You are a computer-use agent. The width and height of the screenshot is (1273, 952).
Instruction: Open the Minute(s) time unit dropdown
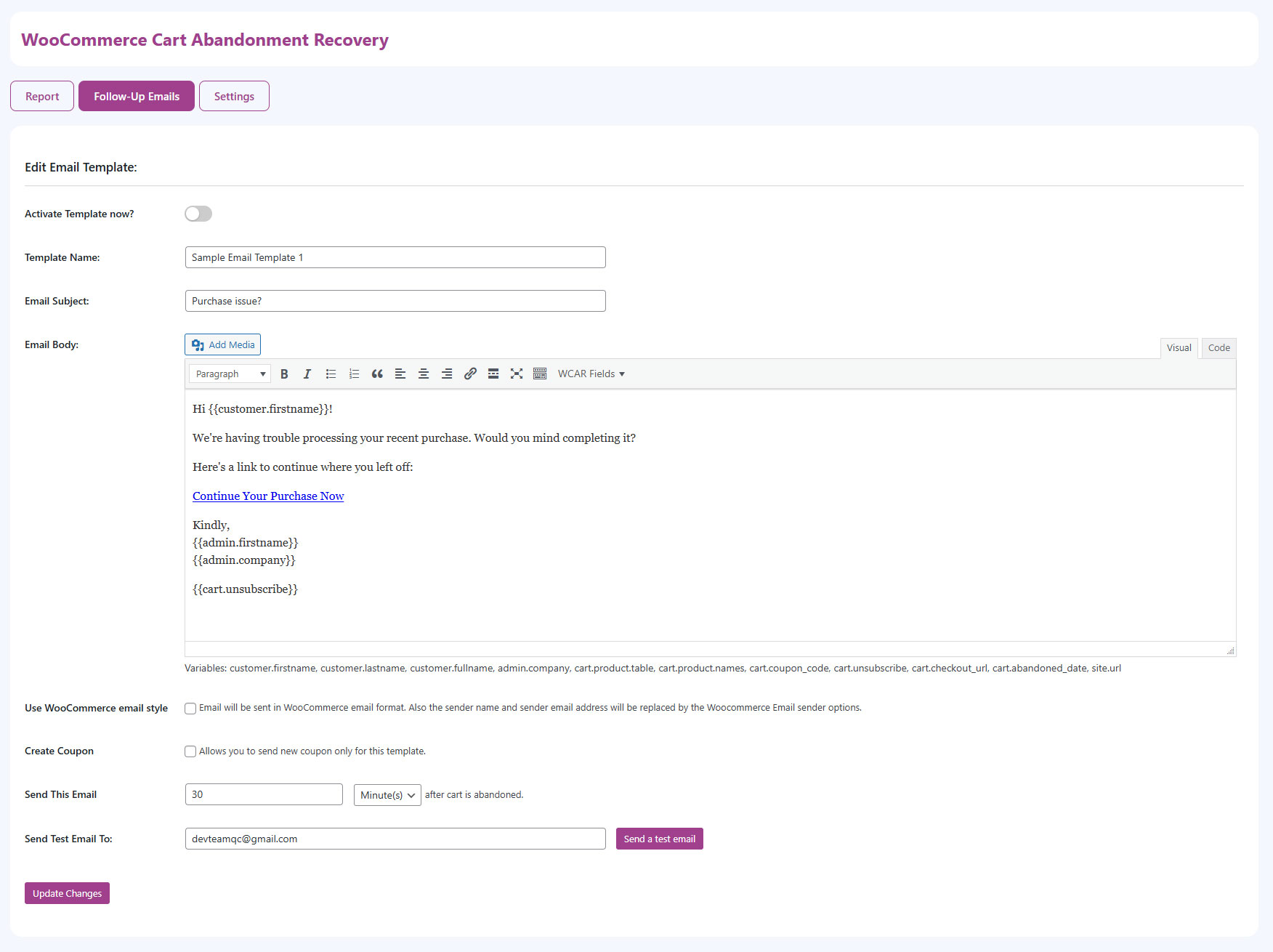point(387,795)
